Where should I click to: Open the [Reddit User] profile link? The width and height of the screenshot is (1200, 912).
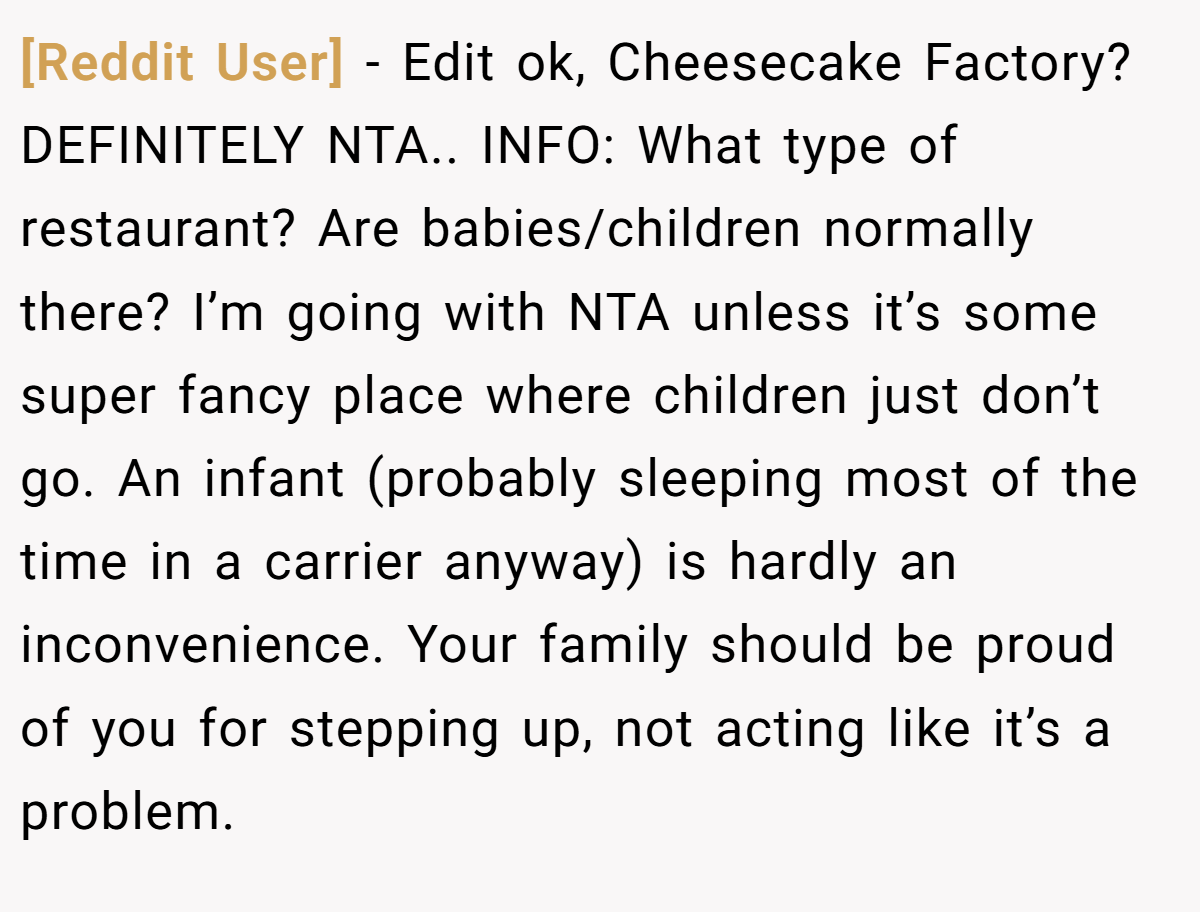coord(182,65)
